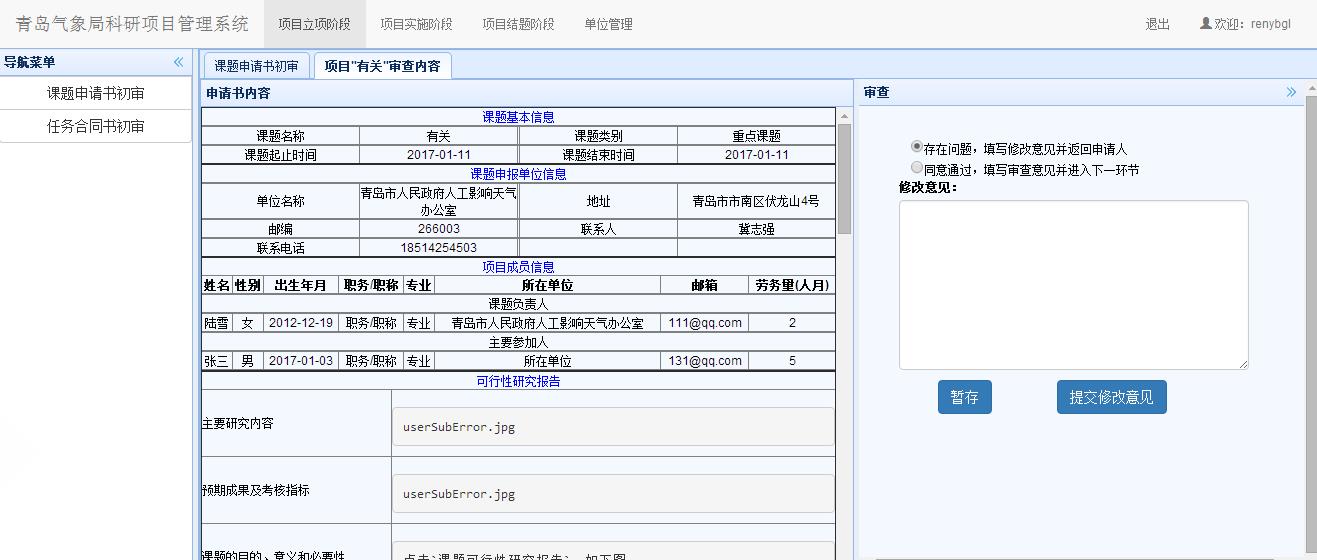Click email cell 131@qq.com

[705, 361]
